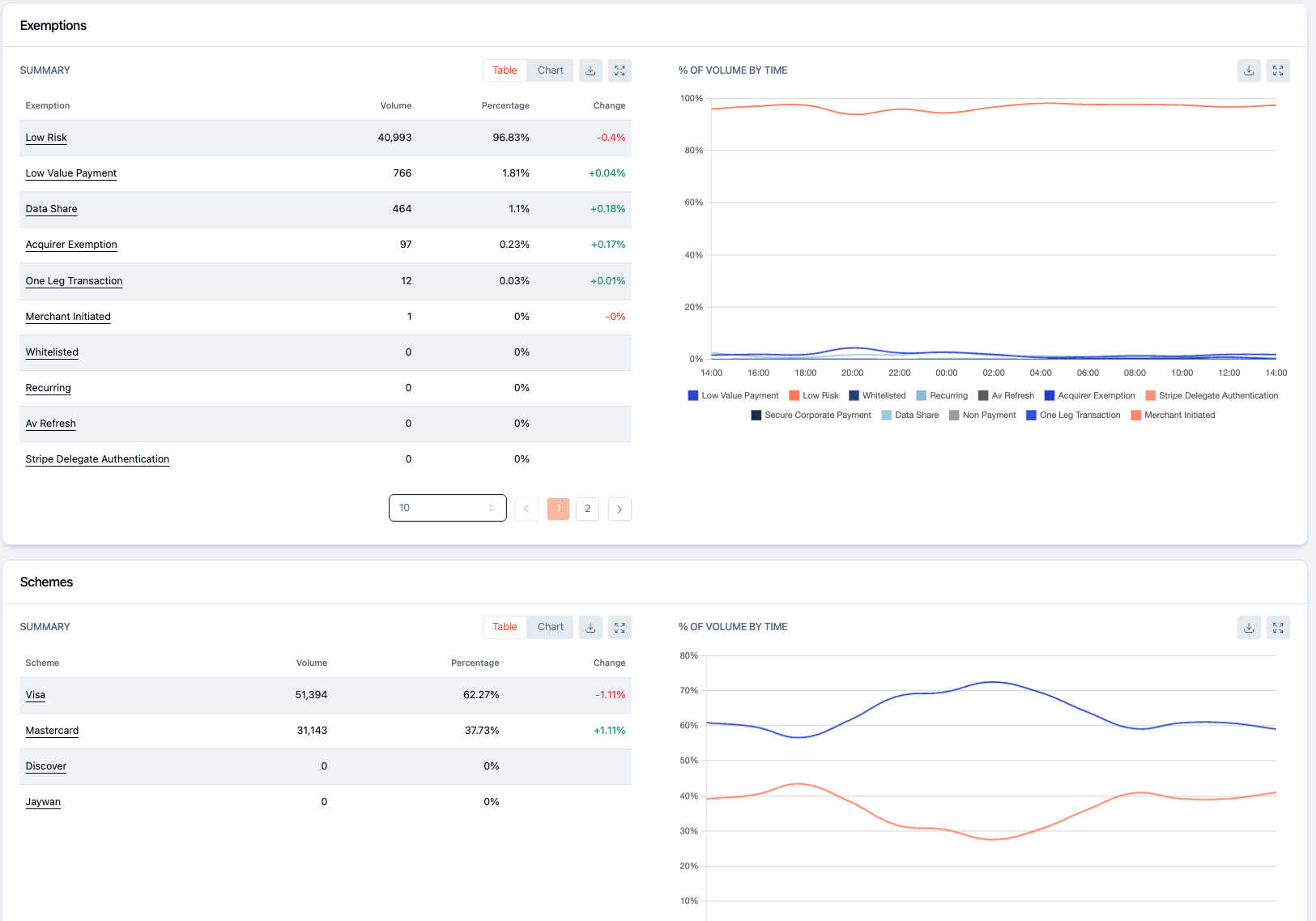Download the Schemes volume by time chart
This screenshot has height=921, width=1316.
1249,627
